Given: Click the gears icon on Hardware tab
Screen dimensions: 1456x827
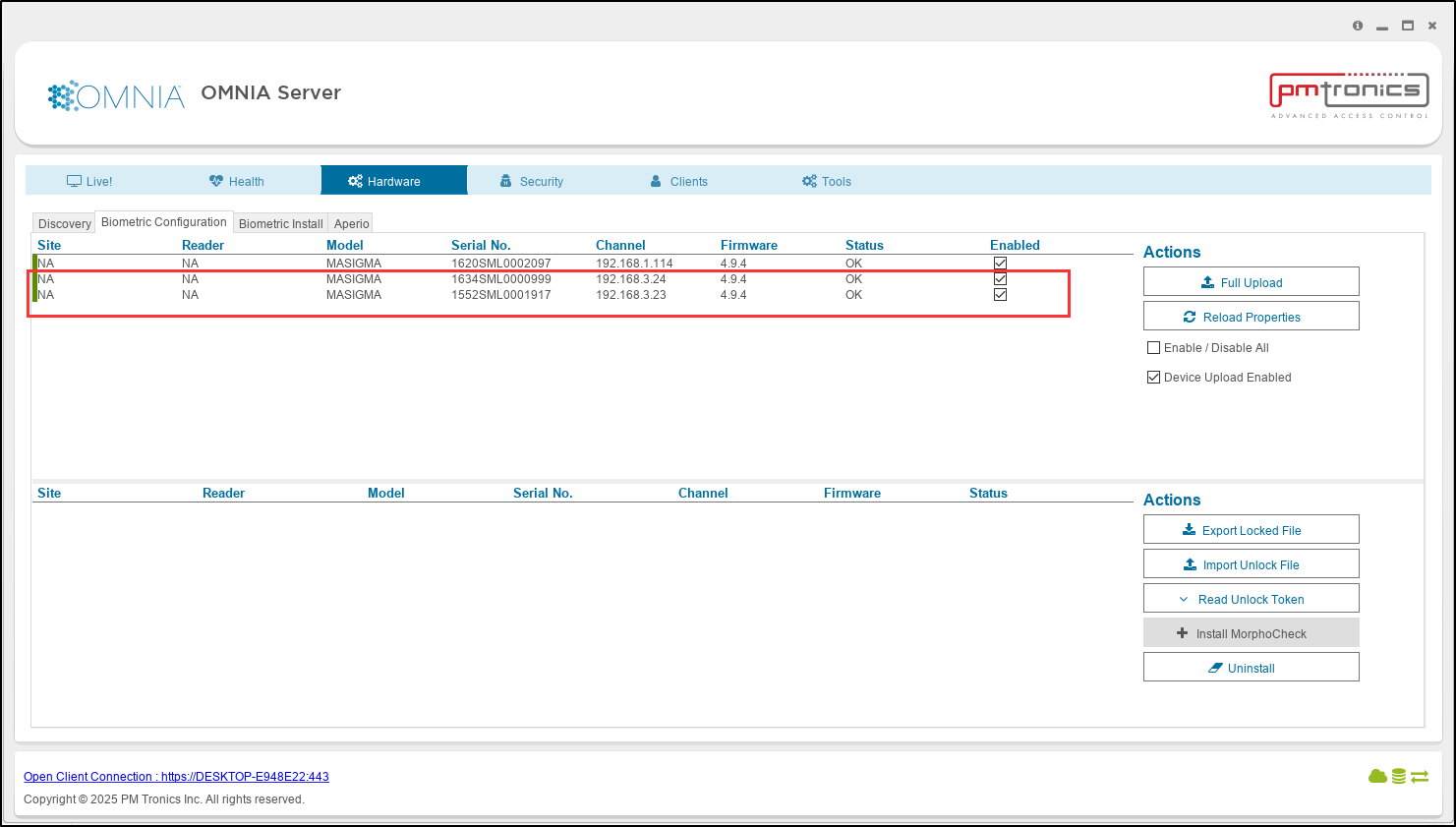Looking at the screenshot, I should (x=355, y=181).
